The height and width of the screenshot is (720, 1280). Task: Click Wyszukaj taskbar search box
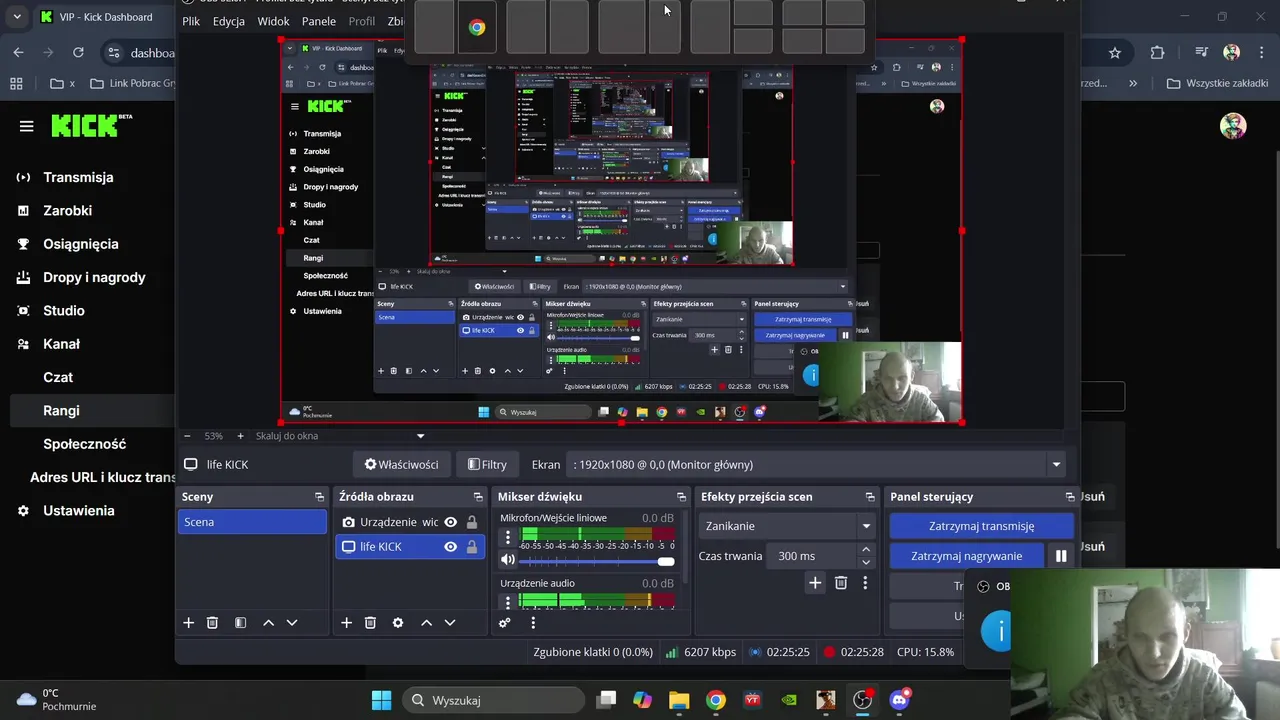tap(494, 700)
